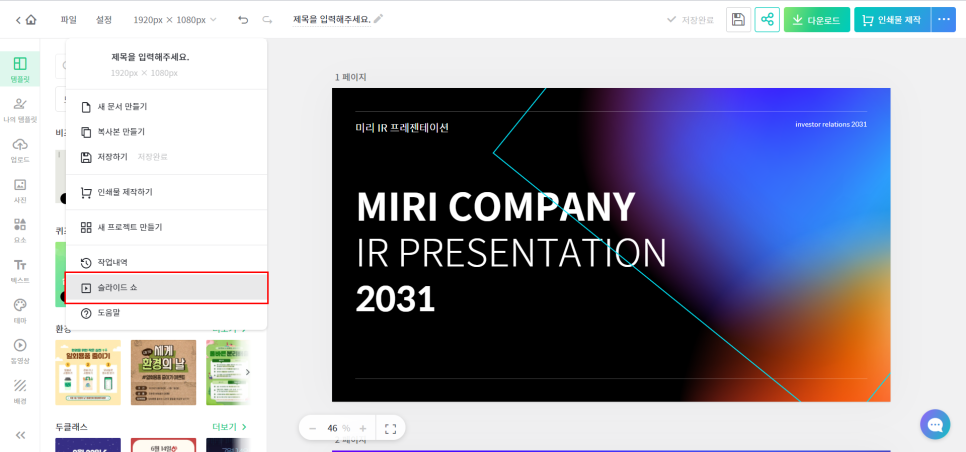Image resolution: width=966 pixels, height=452 pixels.
Task: Open the 업로드 sidebar panel
Action: 20,150
